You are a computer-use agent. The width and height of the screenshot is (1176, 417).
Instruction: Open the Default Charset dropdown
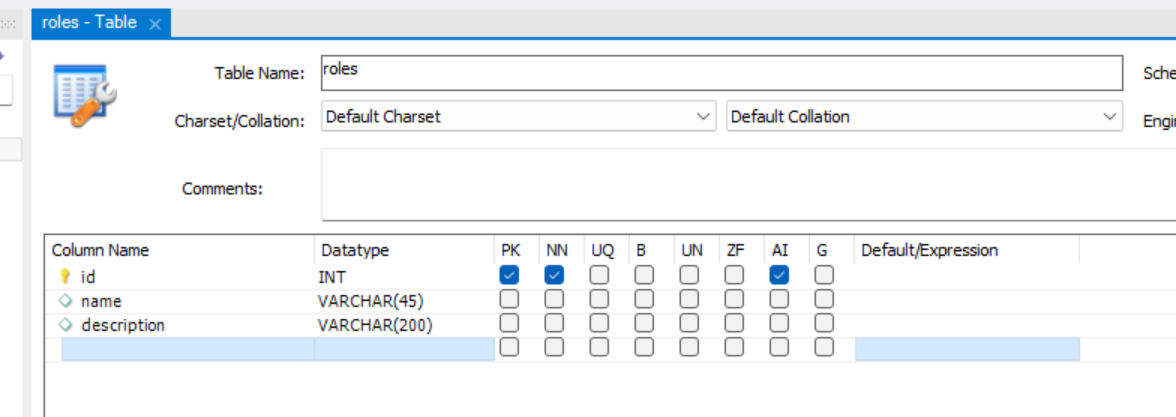click(519, 117)
